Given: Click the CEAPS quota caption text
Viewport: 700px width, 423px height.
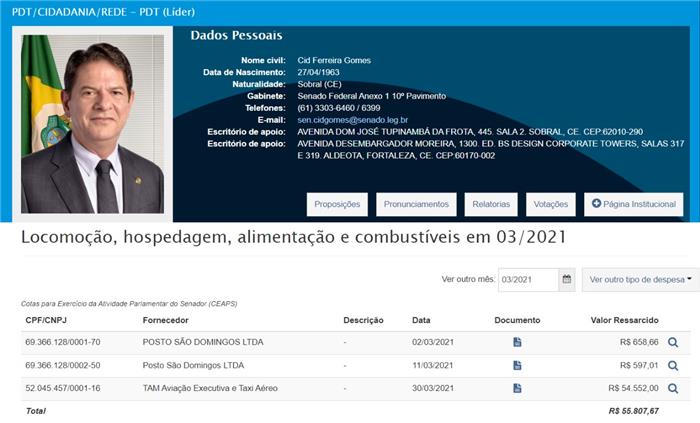Looking at the screenshot, I should point(129,304).
